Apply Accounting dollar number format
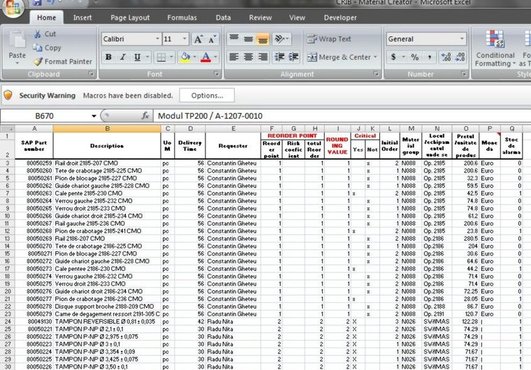Viewport: 531px width, 370px height. point(393,57)
